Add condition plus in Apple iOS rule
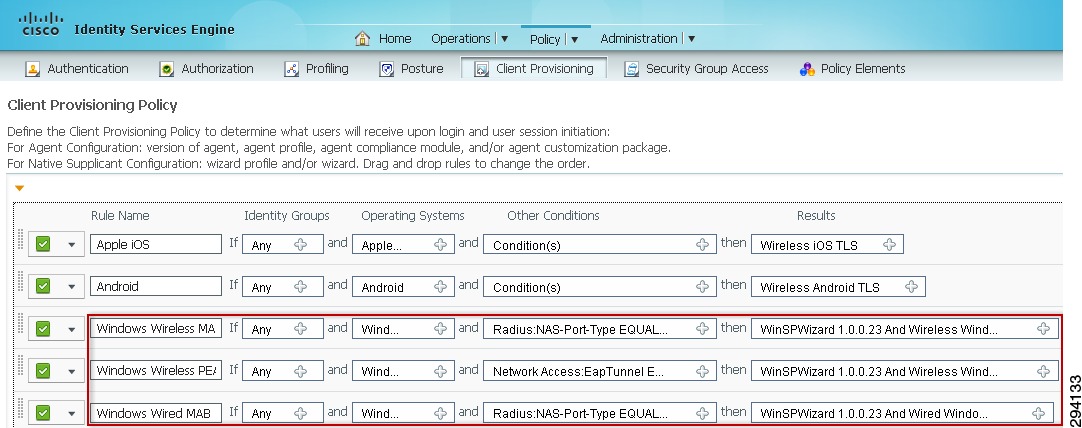Image resolution: width=1082 pixels, height=428 pixels. coord(702,244)
